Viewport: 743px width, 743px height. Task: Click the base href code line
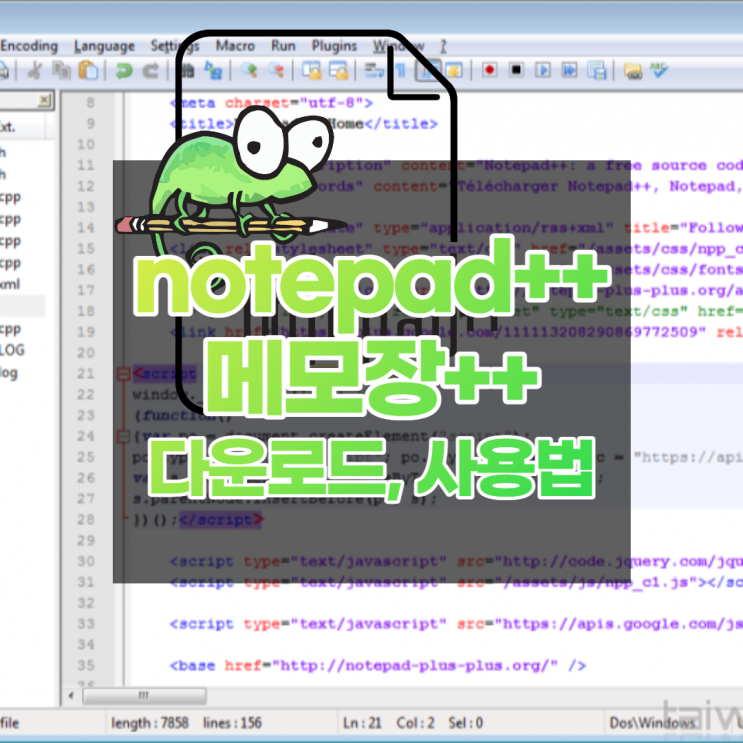coord(378,666)
